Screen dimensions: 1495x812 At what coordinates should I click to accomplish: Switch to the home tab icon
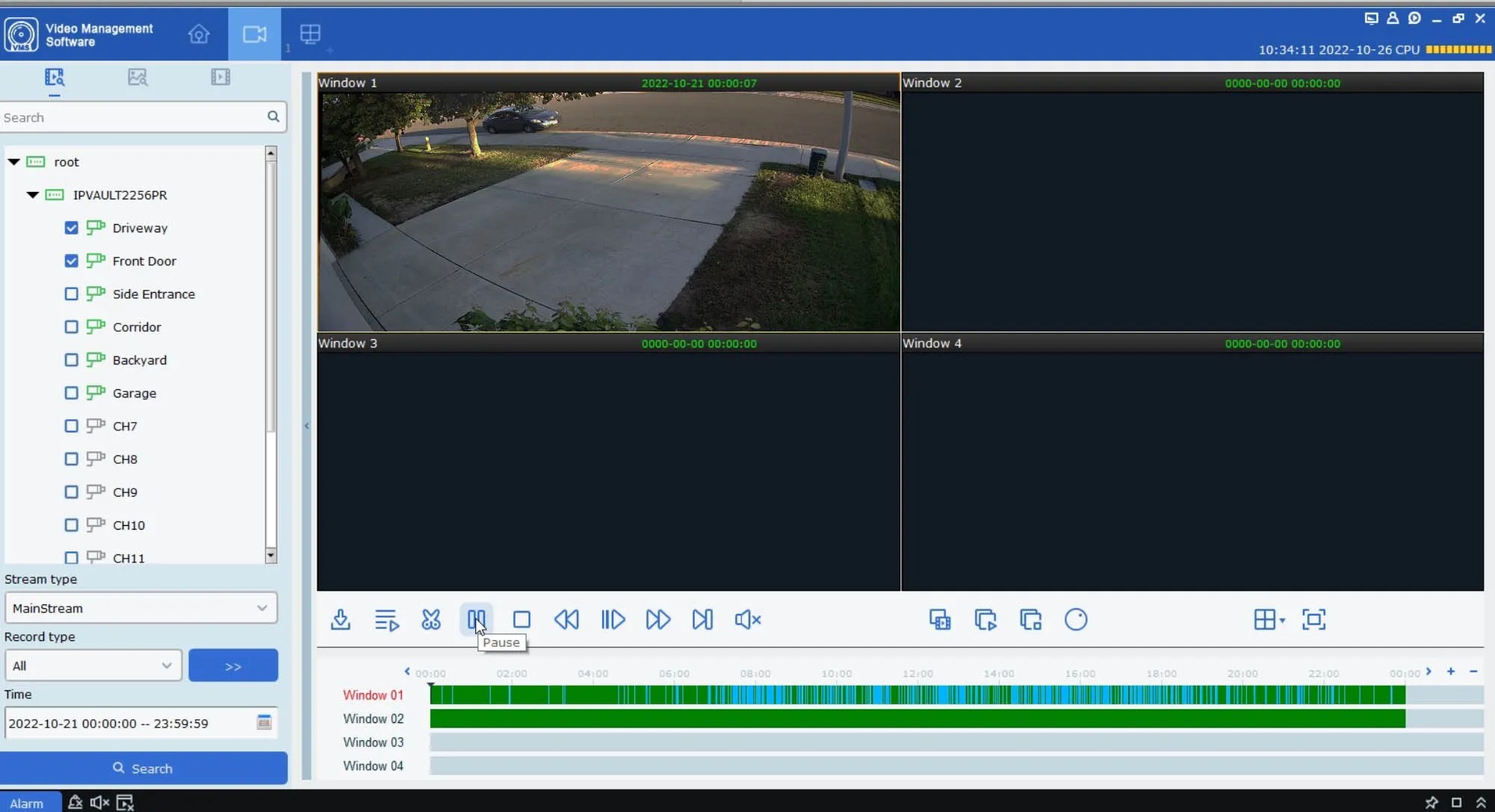point(199,34)
